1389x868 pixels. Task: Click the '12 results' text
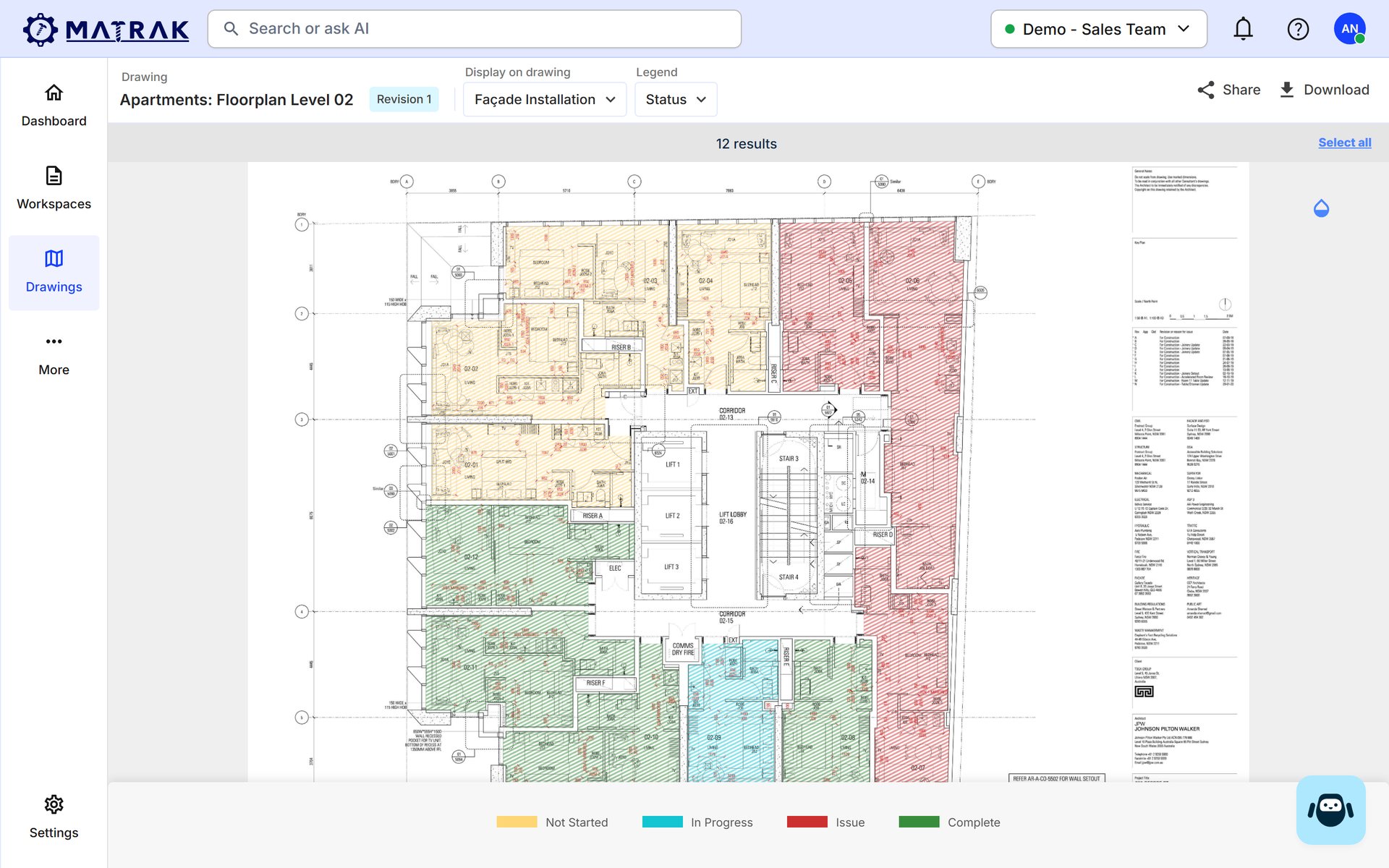[x=746, y=143]
